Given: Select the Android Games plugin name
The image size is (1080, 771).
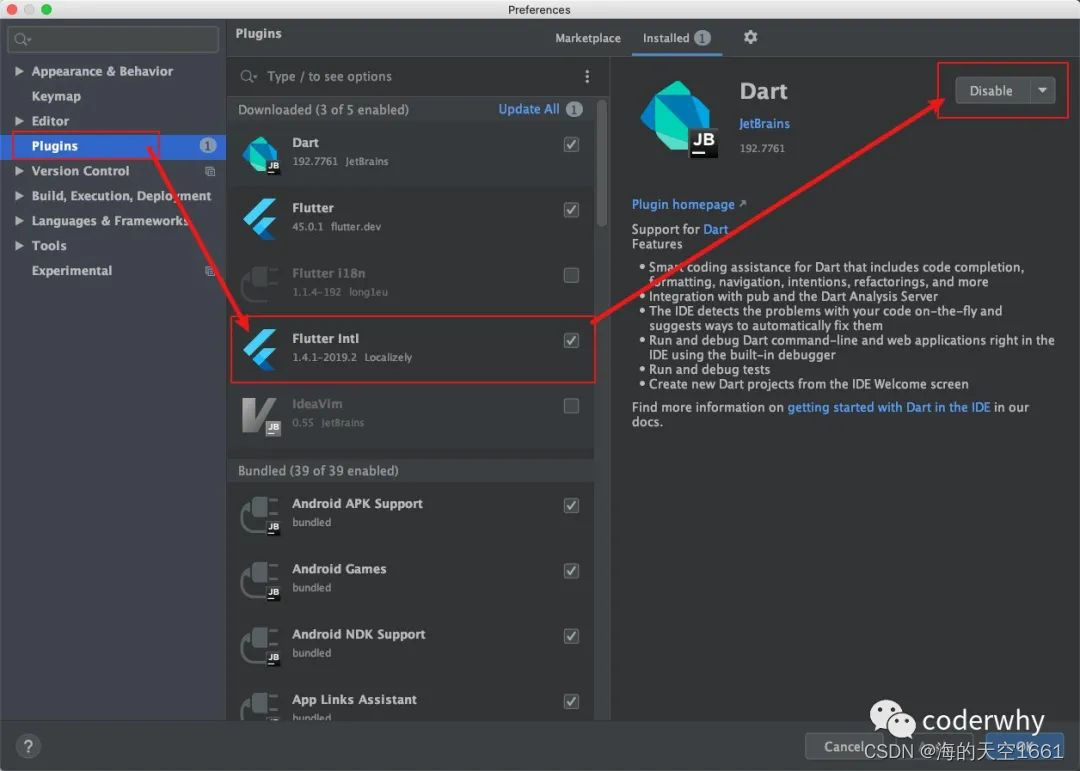Looking at the screenshot, I should (x=339, y=569).
